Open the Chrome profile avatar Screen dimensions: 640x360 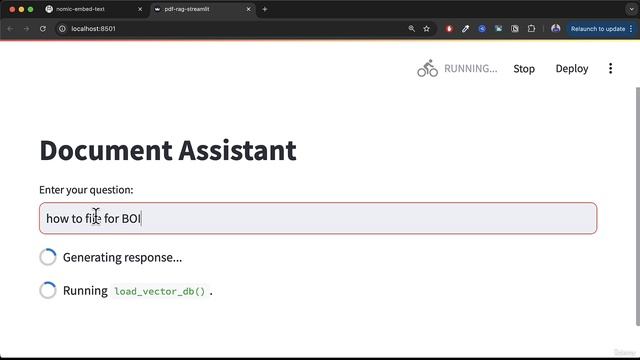pos(556,29)
